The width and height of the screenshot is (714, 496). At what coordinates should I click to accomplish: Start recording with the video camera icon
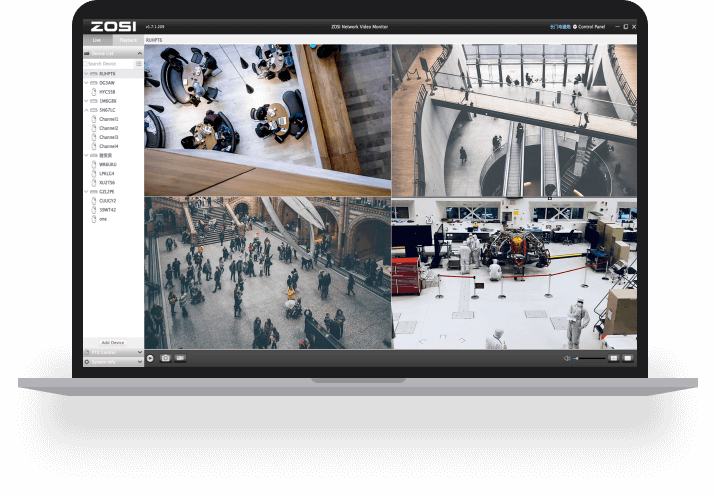coord(181,358)
